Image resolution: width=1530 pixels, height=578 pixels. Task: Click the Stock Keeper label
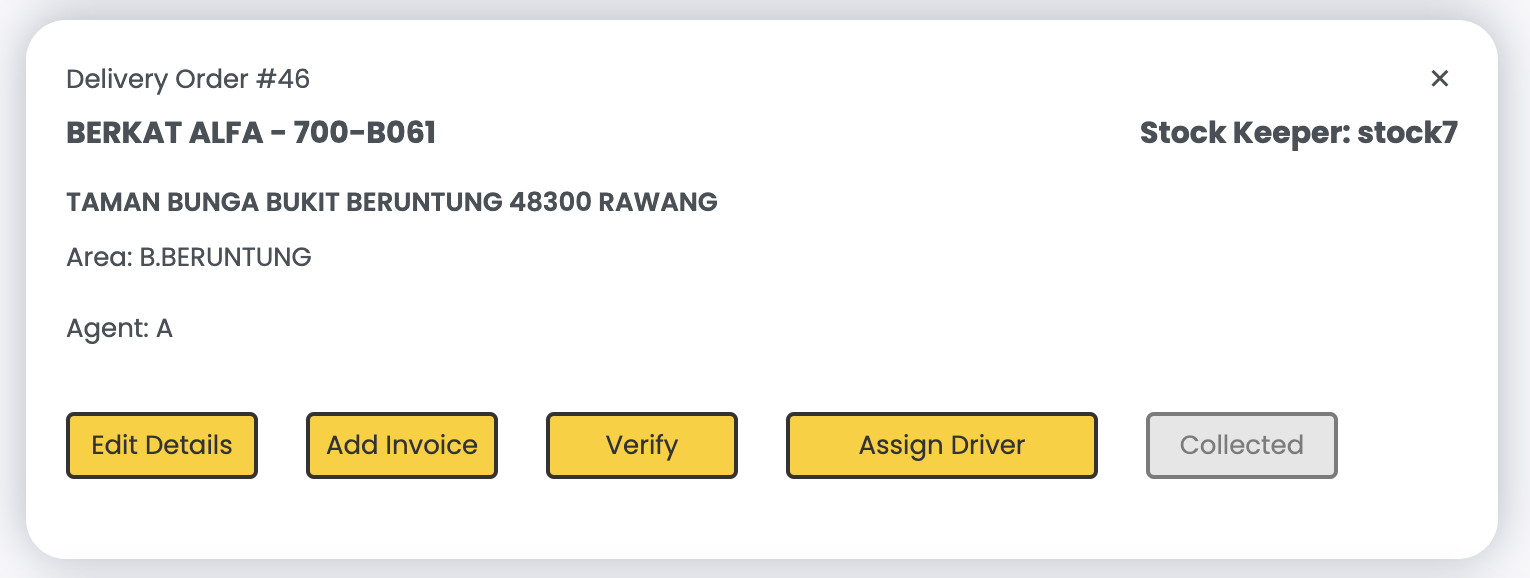pyautogui.click(x=1245, y=133)
